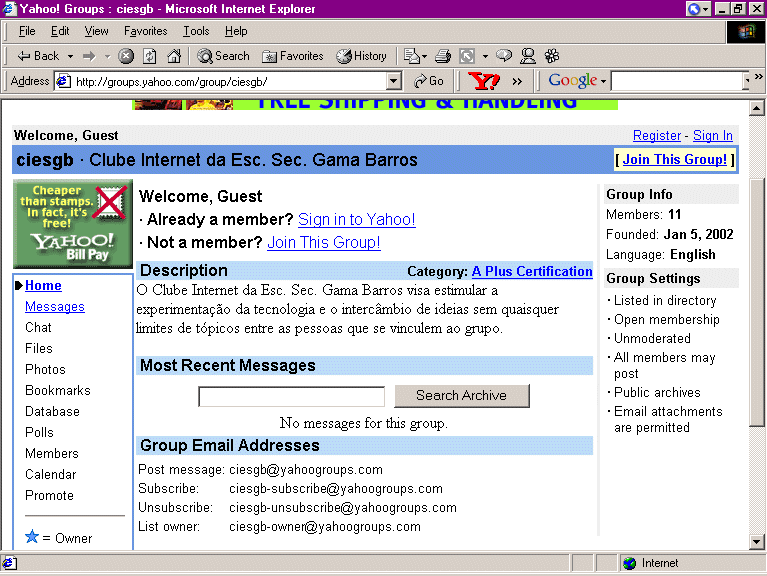Screen dimensions: 767x576
Task: Open the Tools menu
Action: coord(196,31)
